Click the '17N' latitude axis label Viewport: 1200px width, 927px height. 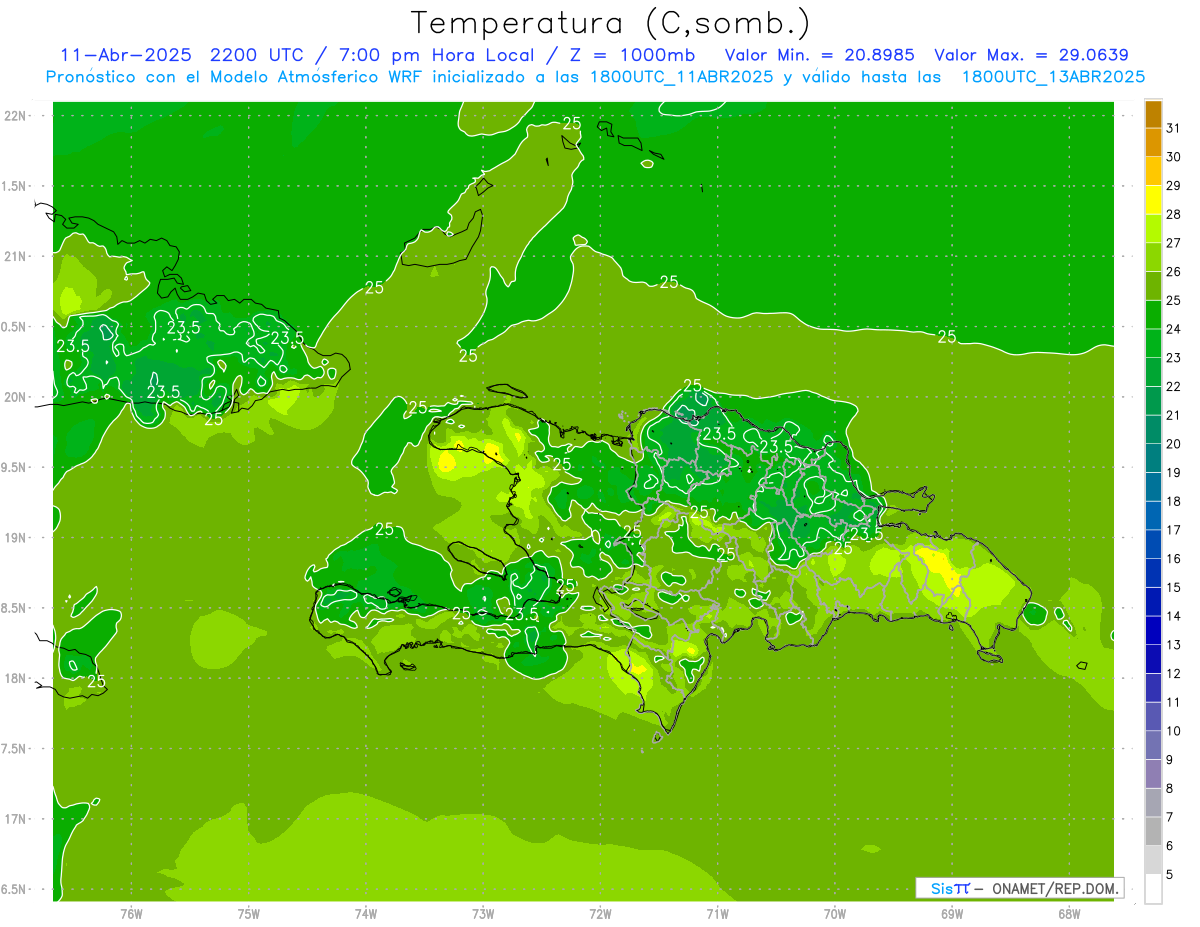tap(17, 819)
